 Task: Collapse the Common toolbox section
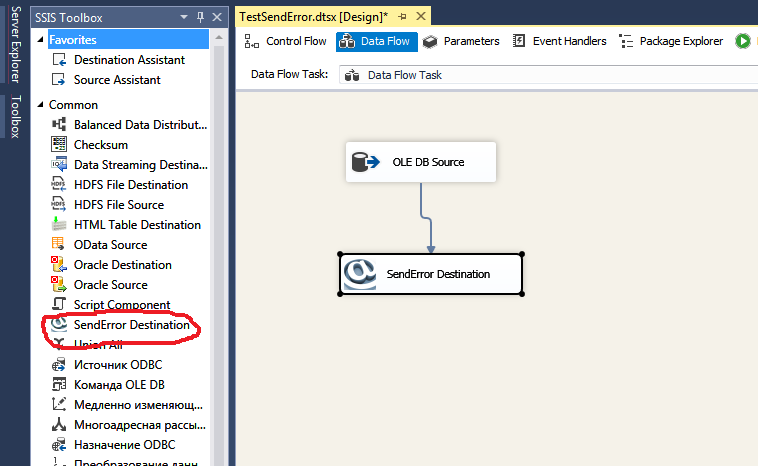40,104
